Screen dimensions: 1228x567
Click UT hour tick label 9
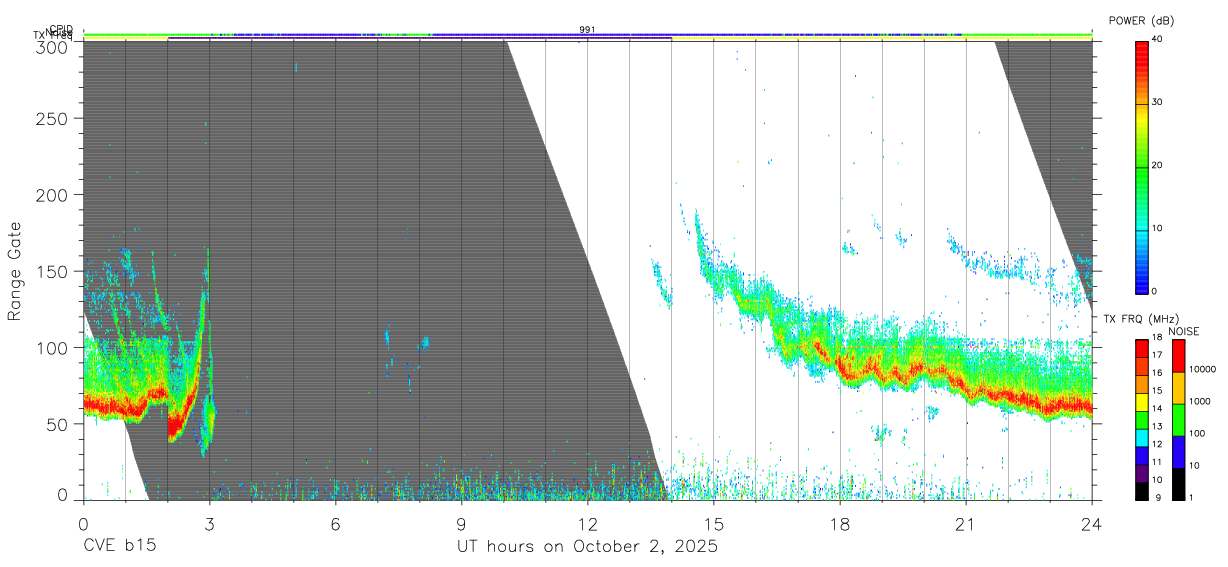point(461,524)
